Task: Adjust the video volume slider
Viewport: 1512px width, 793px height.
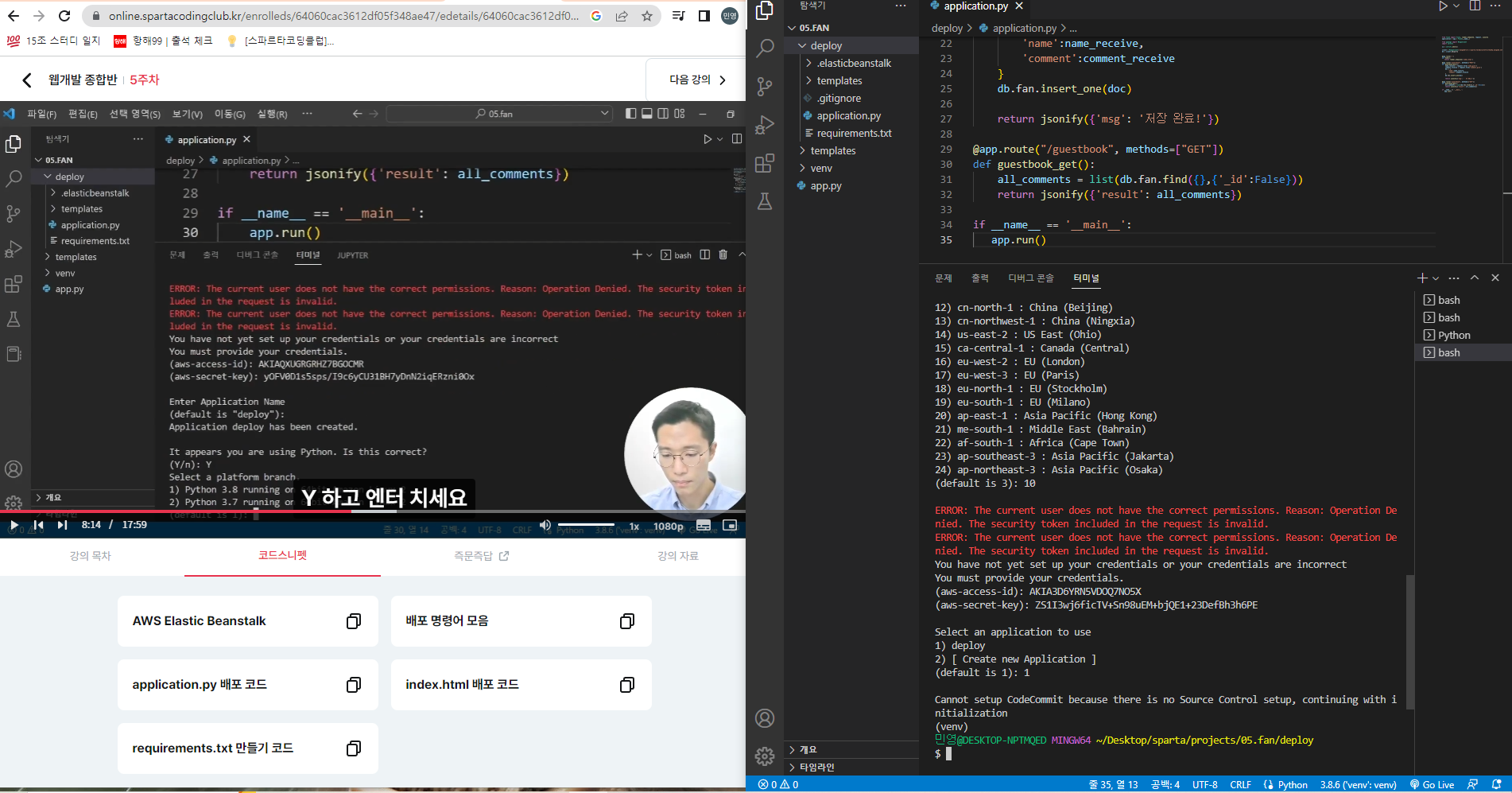Action: 585,525
